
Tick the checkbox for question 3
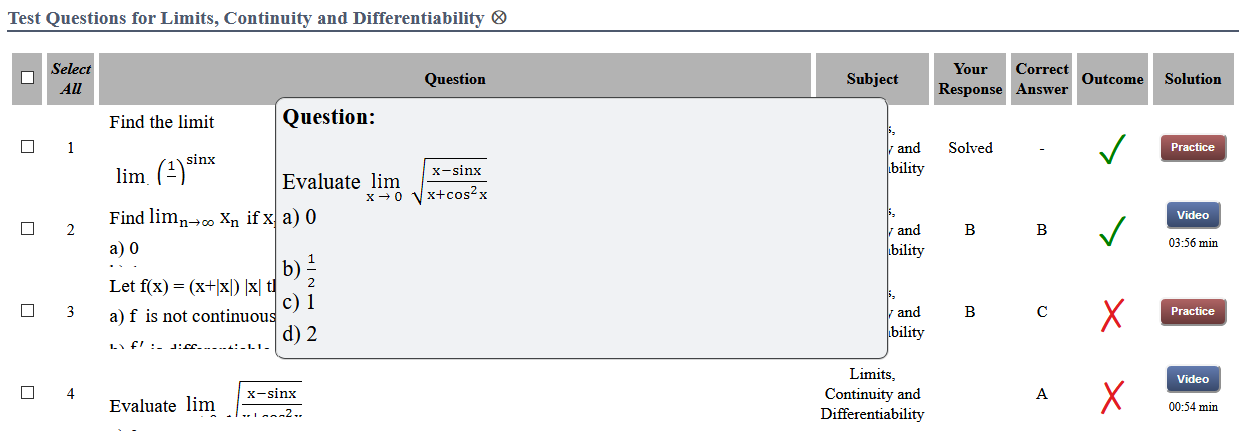point(28,311)
